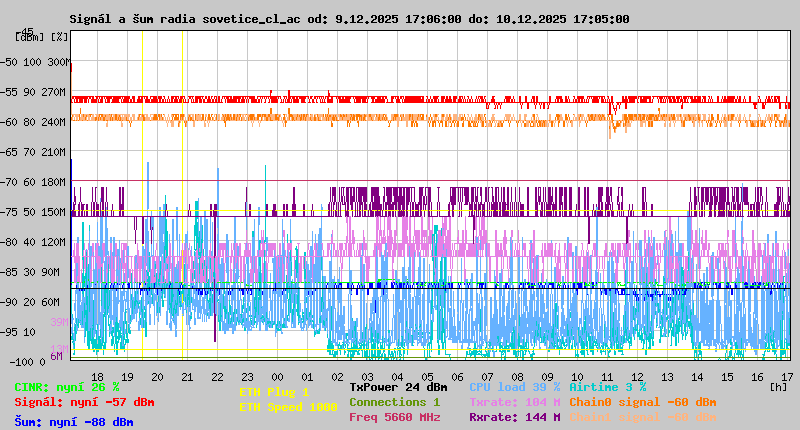Click the Freq 5660 MHz legend label
Image resolution: width=800 pixels, height=430 pixels.
(x=394, y=417)
